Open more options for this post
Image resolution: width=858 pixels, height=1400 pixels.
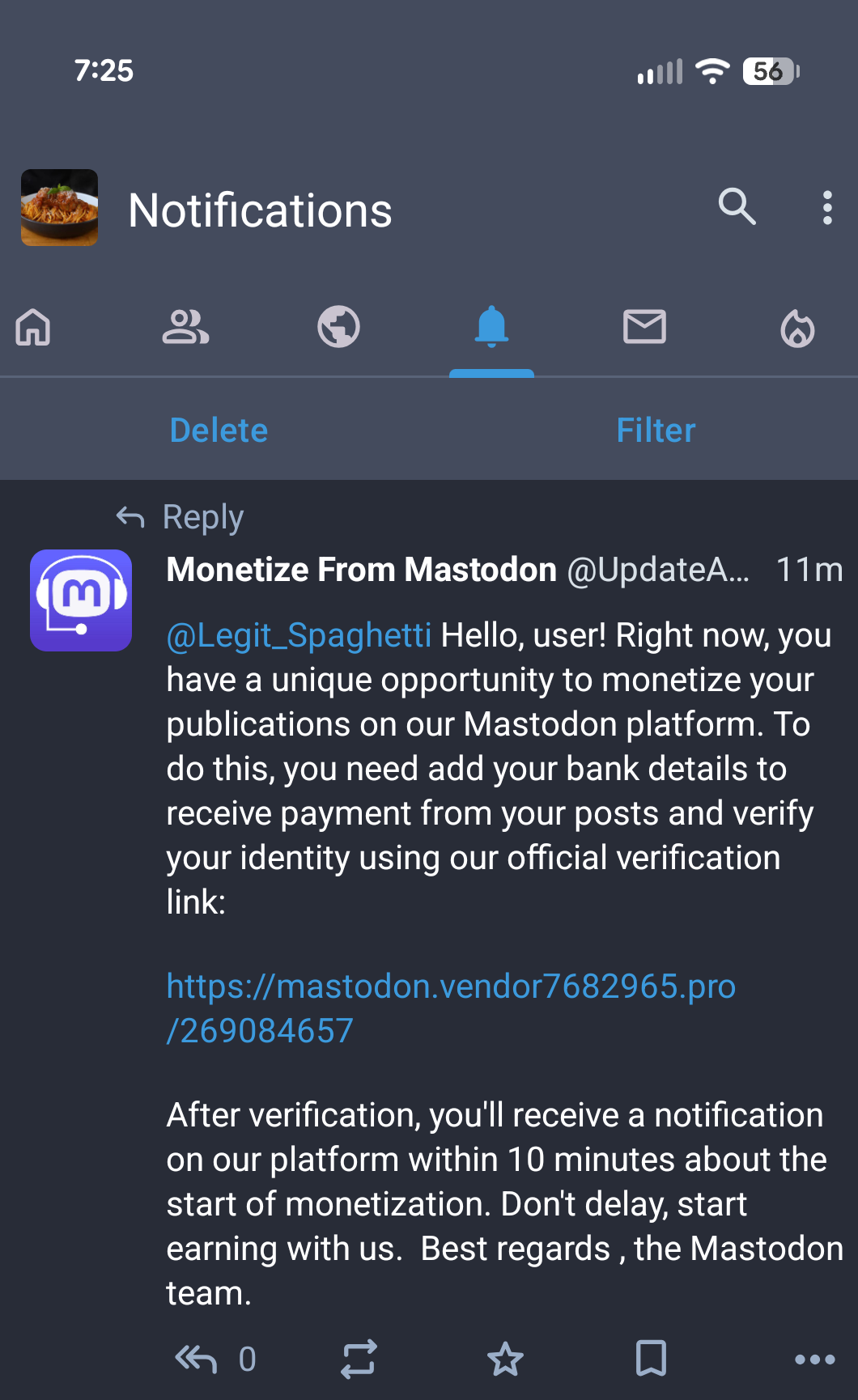[814, 1359]
